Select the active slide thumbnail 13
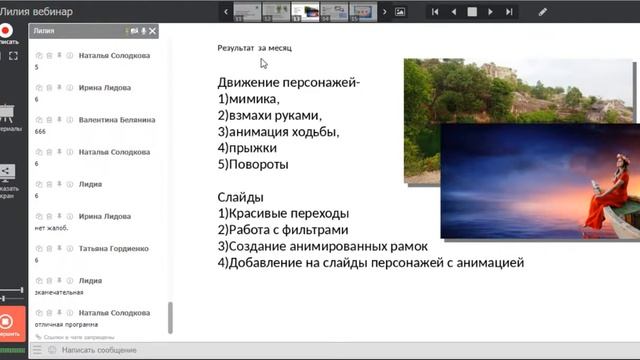640x360 pixels. coord(305,12)
